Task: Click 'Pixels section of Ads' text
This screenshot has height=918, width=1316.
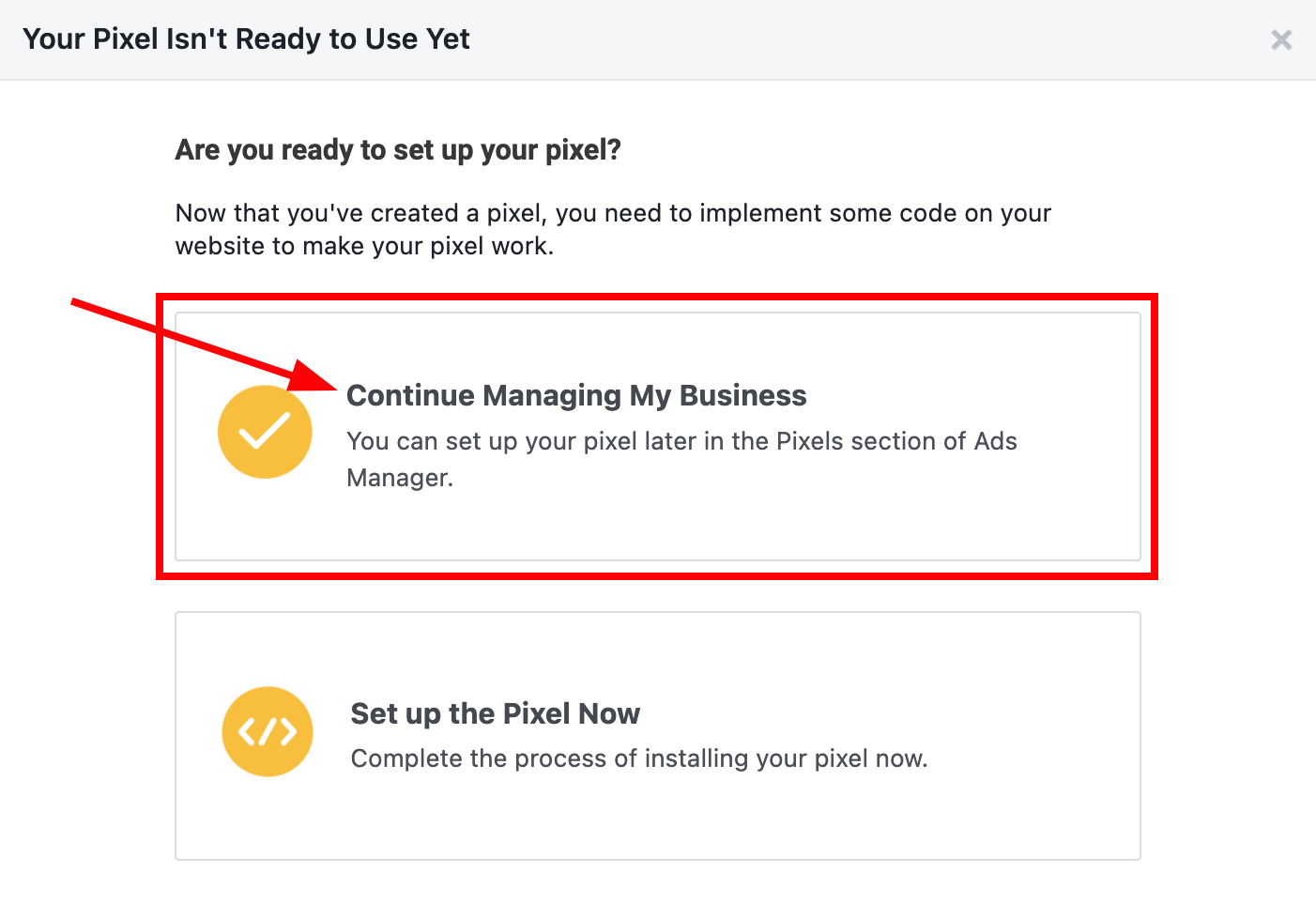Action: [x=896, y=441]
